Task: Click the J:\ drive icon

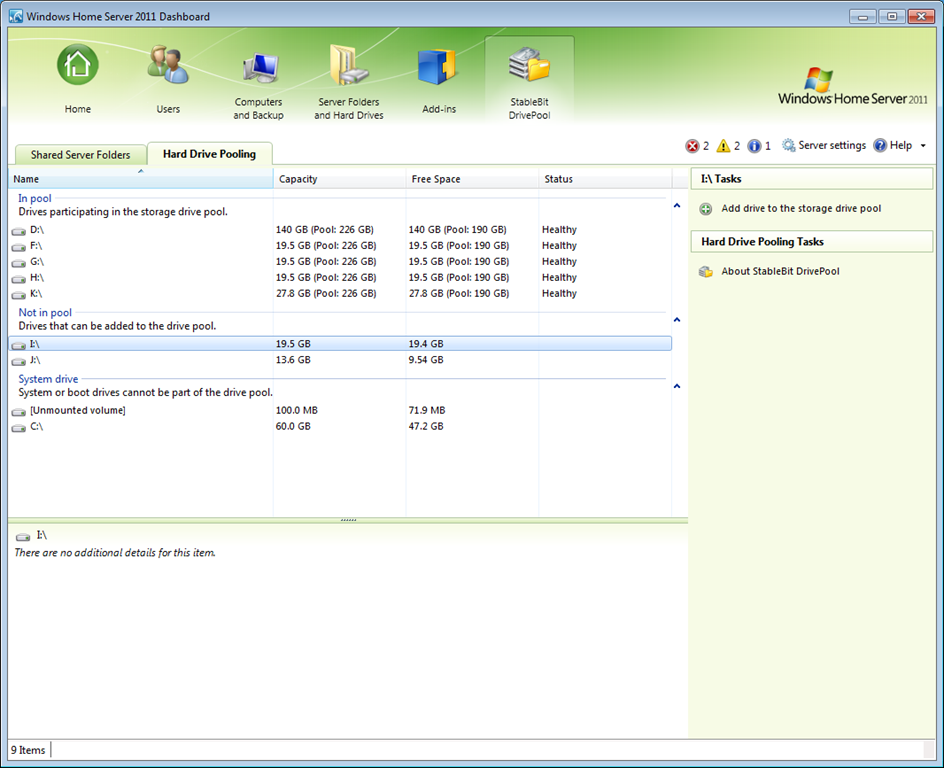Action: pyautogui.click(x=19, y=361)
